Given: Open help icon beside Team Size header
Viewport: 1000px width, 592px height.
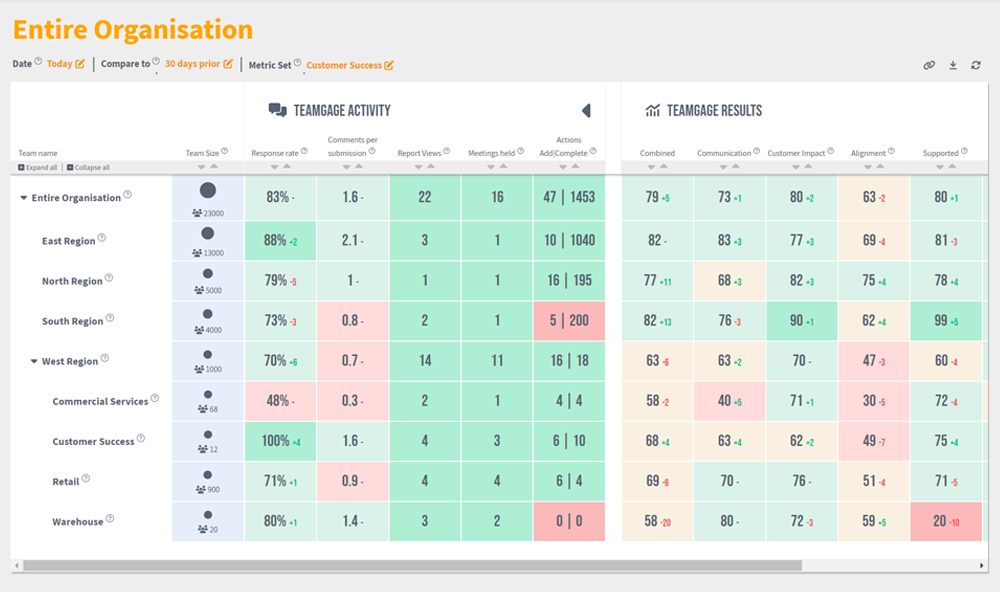Looking at the screenshot, I should click(224, 151).
